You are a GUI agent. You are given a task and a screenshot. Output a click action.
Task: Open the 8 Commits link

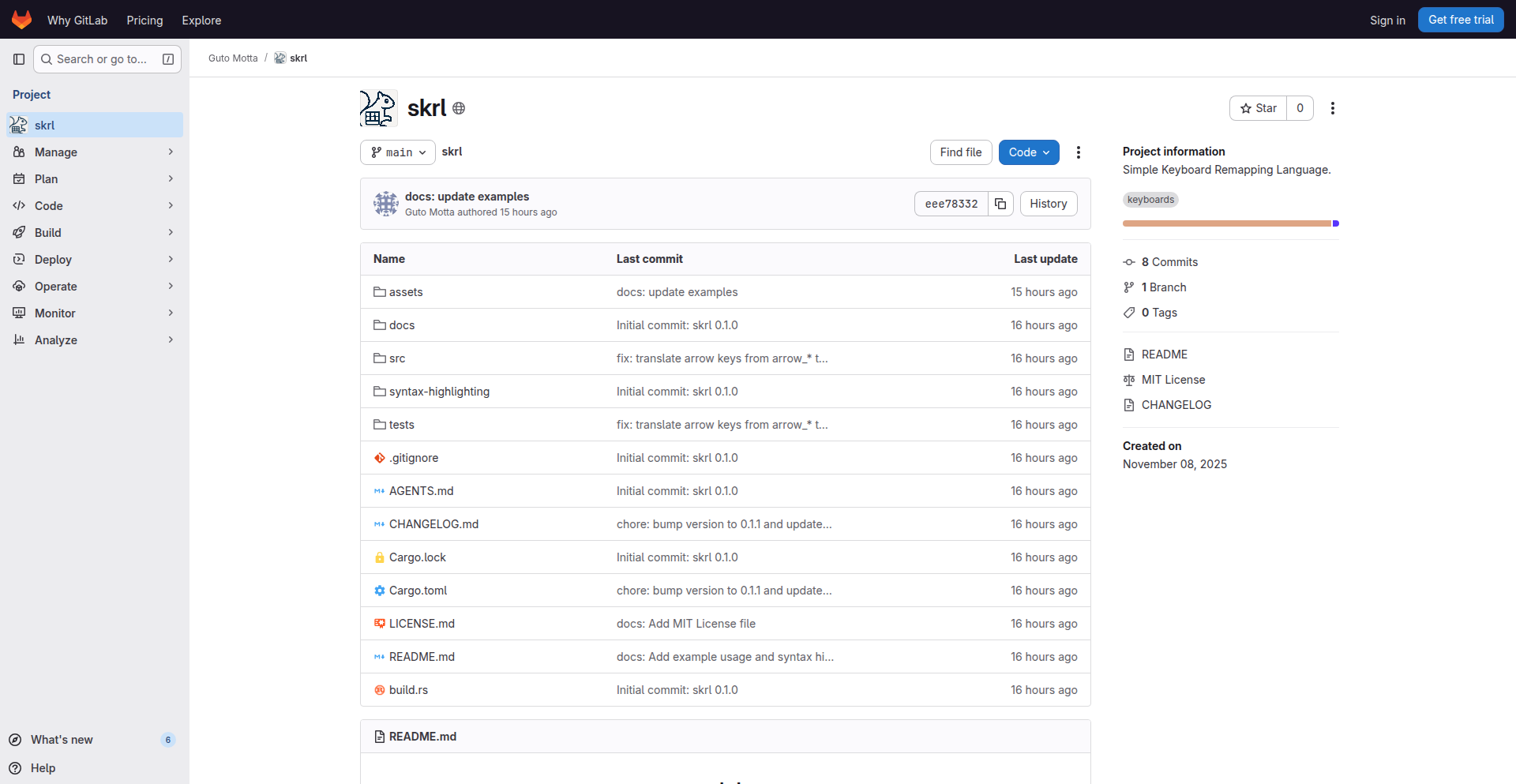click(1169, 262)
